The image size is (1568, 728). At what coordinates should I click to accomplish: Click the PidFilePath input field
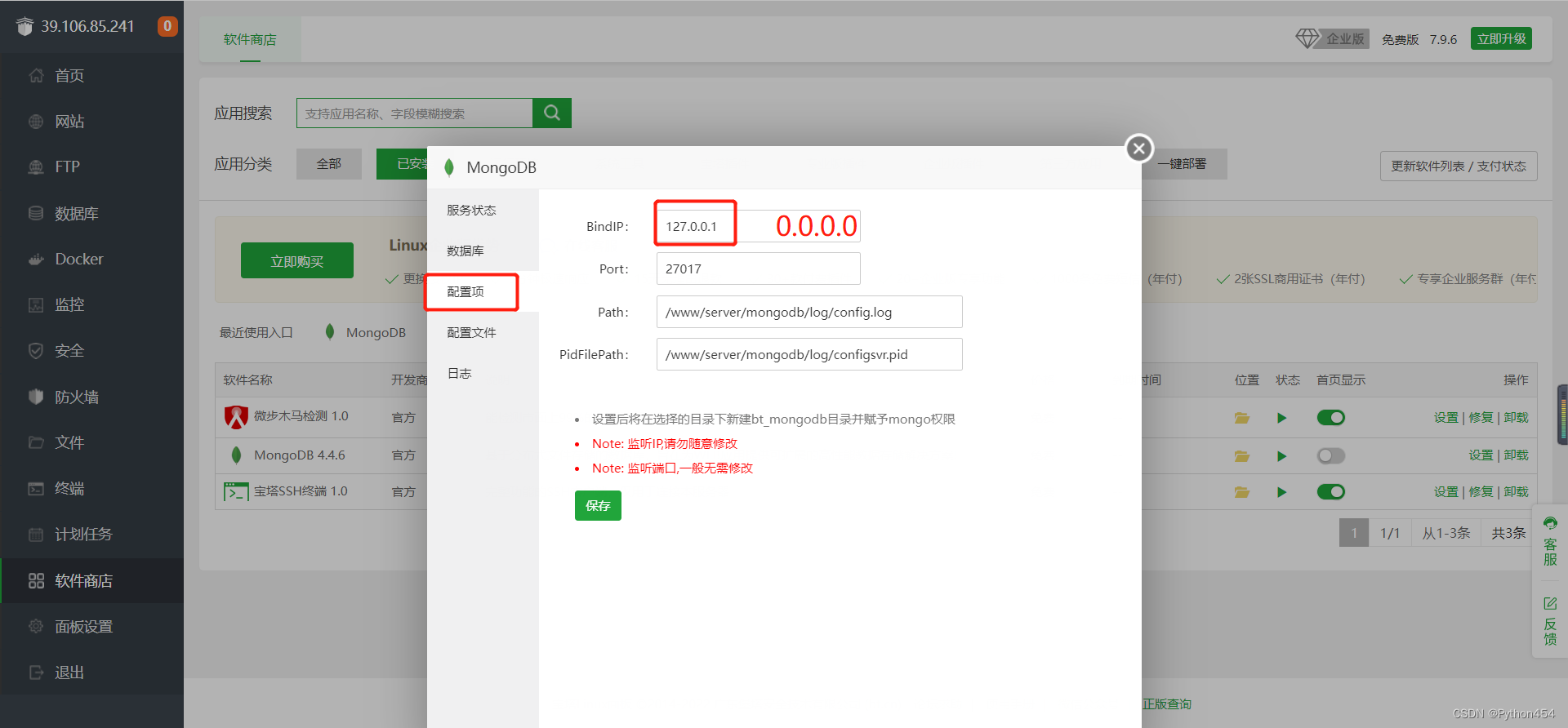click(809, 354)
